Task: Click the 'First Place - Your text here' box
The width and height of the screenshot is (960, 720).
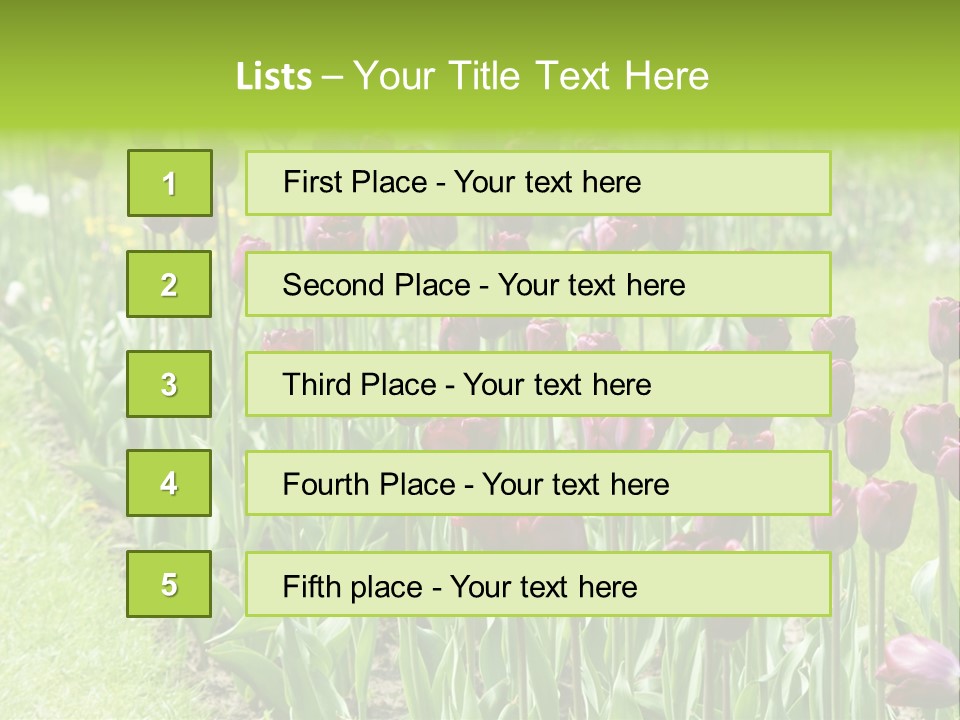Action: (538, 183)
